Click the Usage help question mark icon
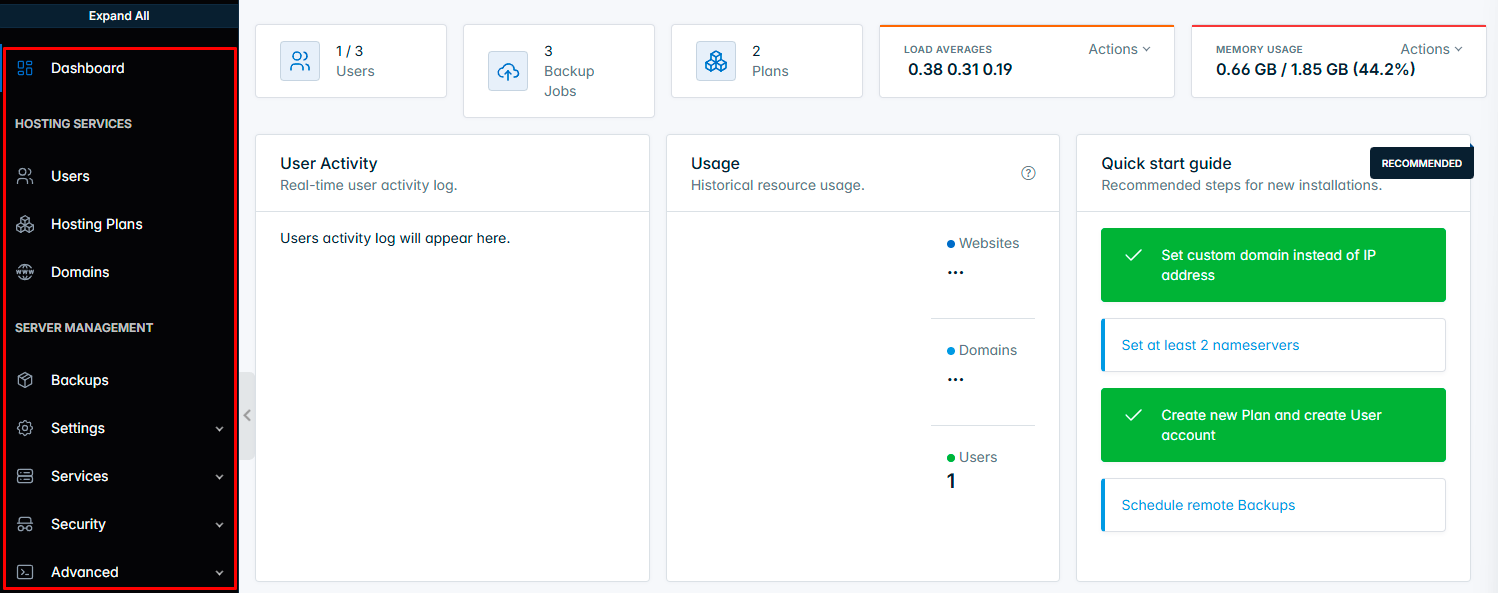1498x593 pixels. tap(1028, 173)
